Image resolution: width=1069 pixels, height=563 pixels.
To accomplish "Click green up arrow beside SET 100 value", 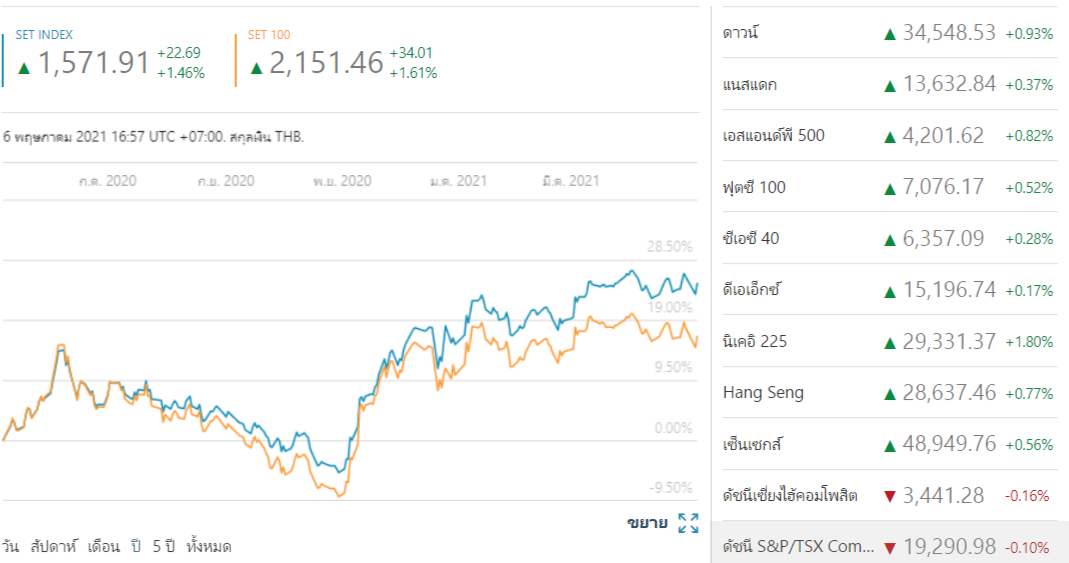I will (256, 67).
